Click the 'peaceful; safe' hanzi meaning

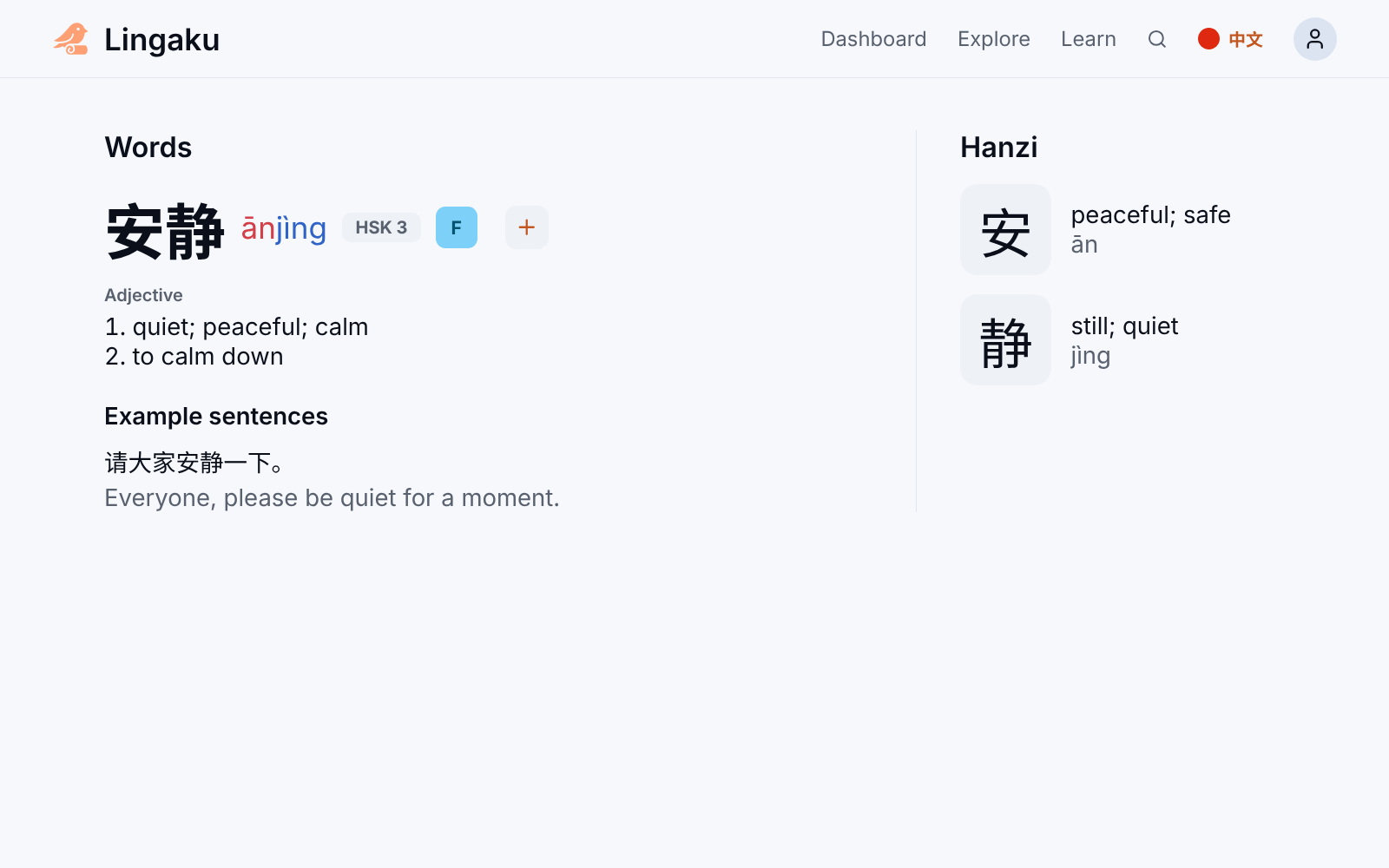tap(1150, 215)
